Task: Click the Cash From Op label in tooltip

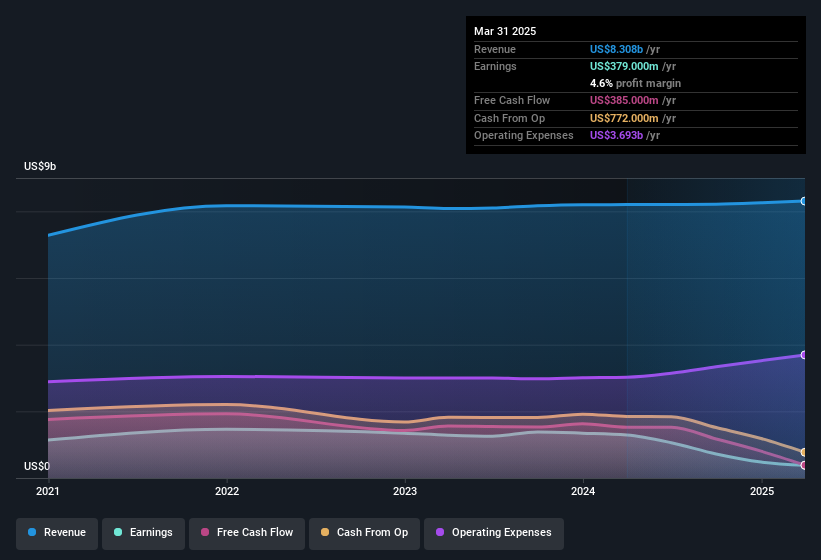Action: tap(509, 118)
